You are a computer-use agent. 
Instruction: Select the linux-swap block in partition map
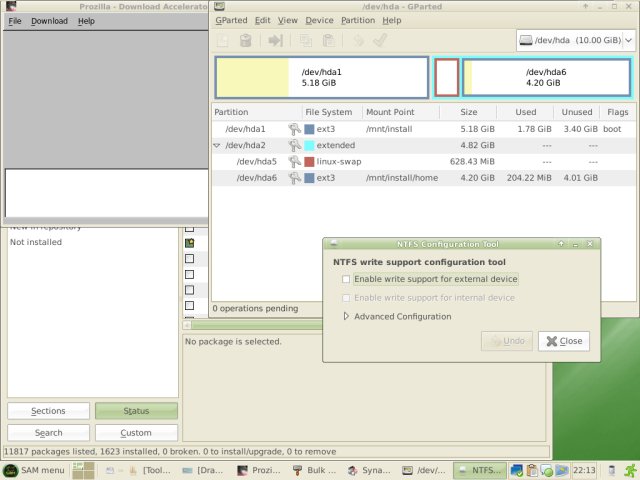pyautogui.click(x=447, y=77)
